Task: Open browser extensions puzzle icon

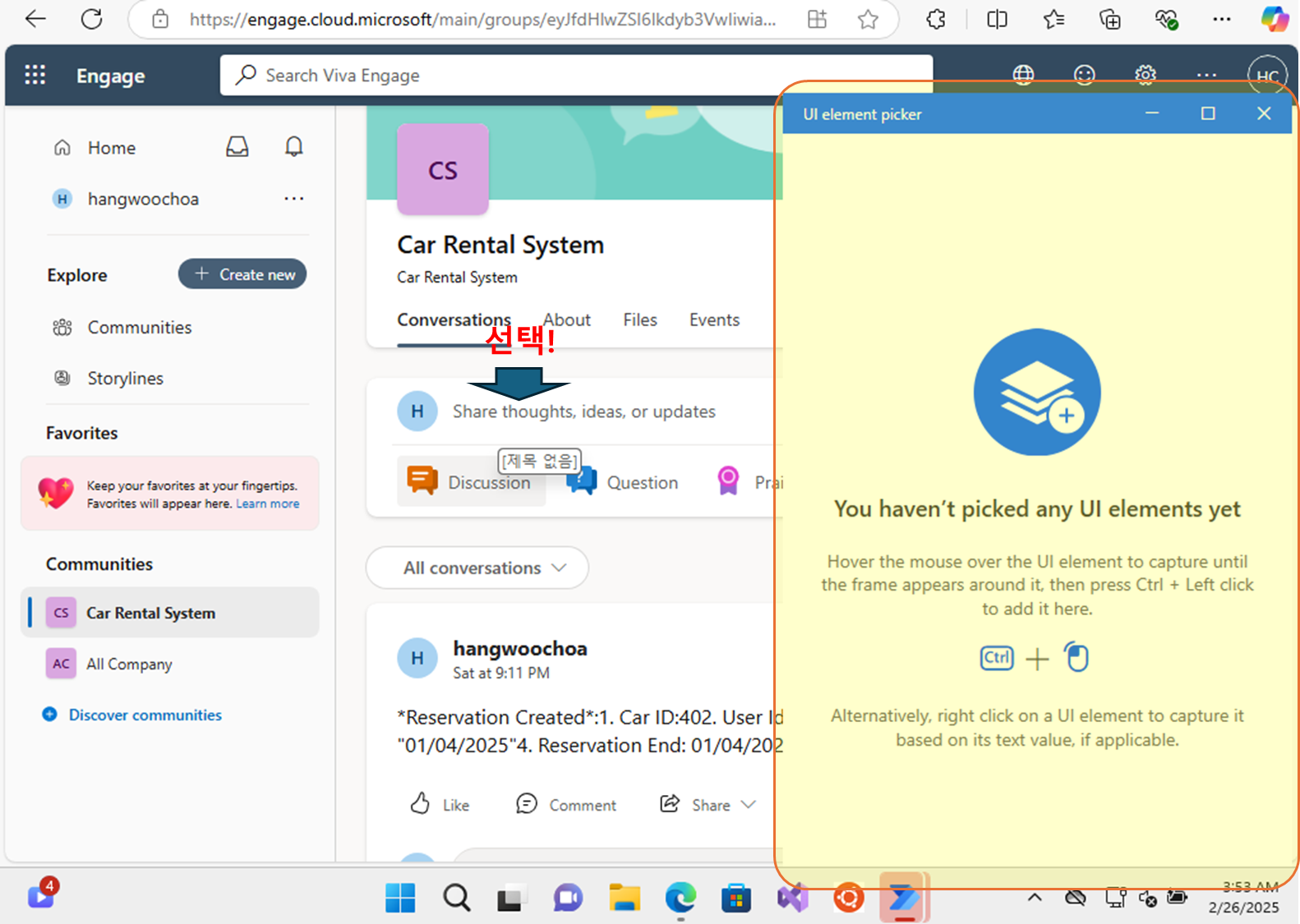Action: [936, 19]
